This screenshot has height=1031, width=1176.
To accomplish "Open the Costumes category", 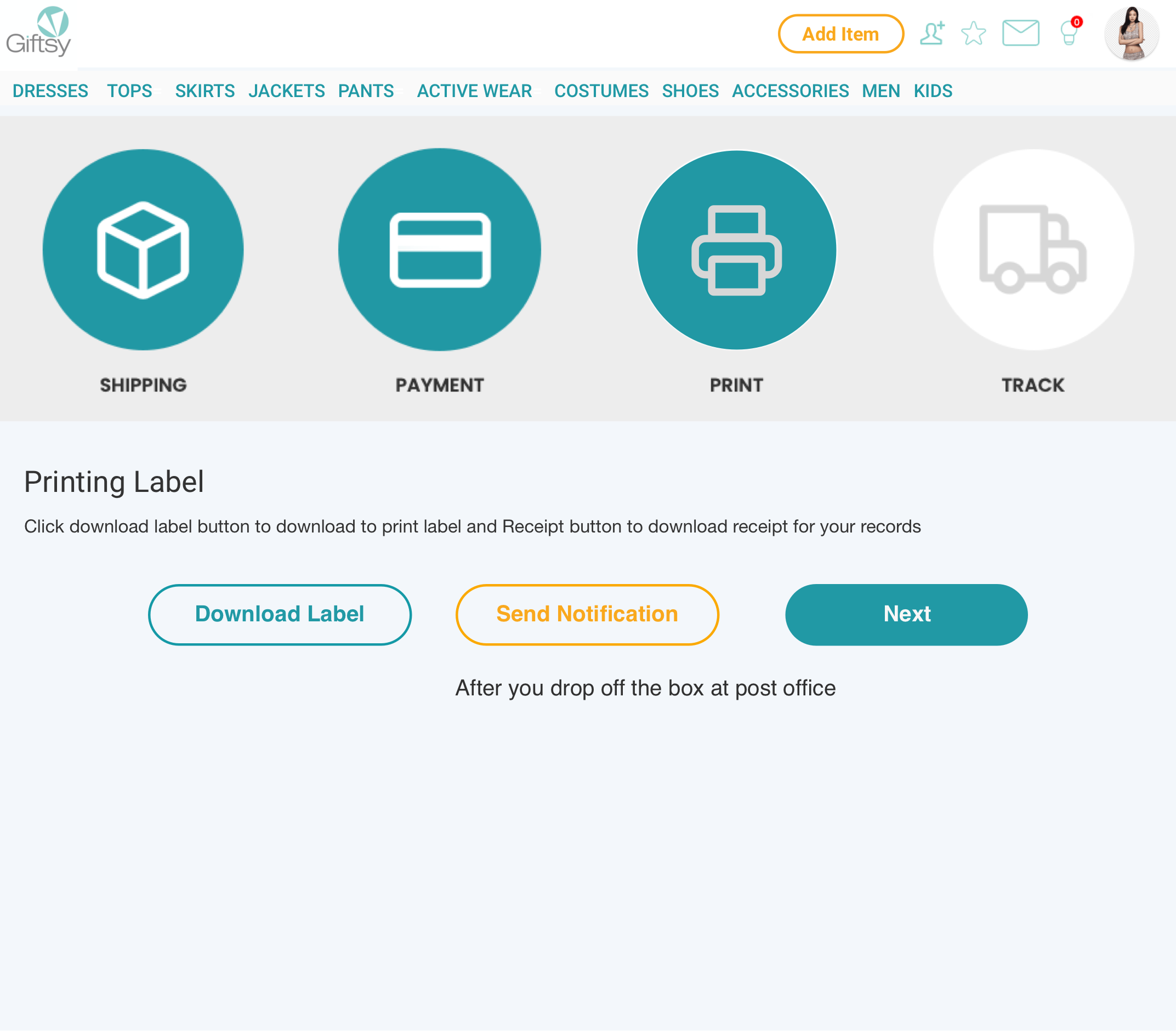I will [x=601, y=91].
